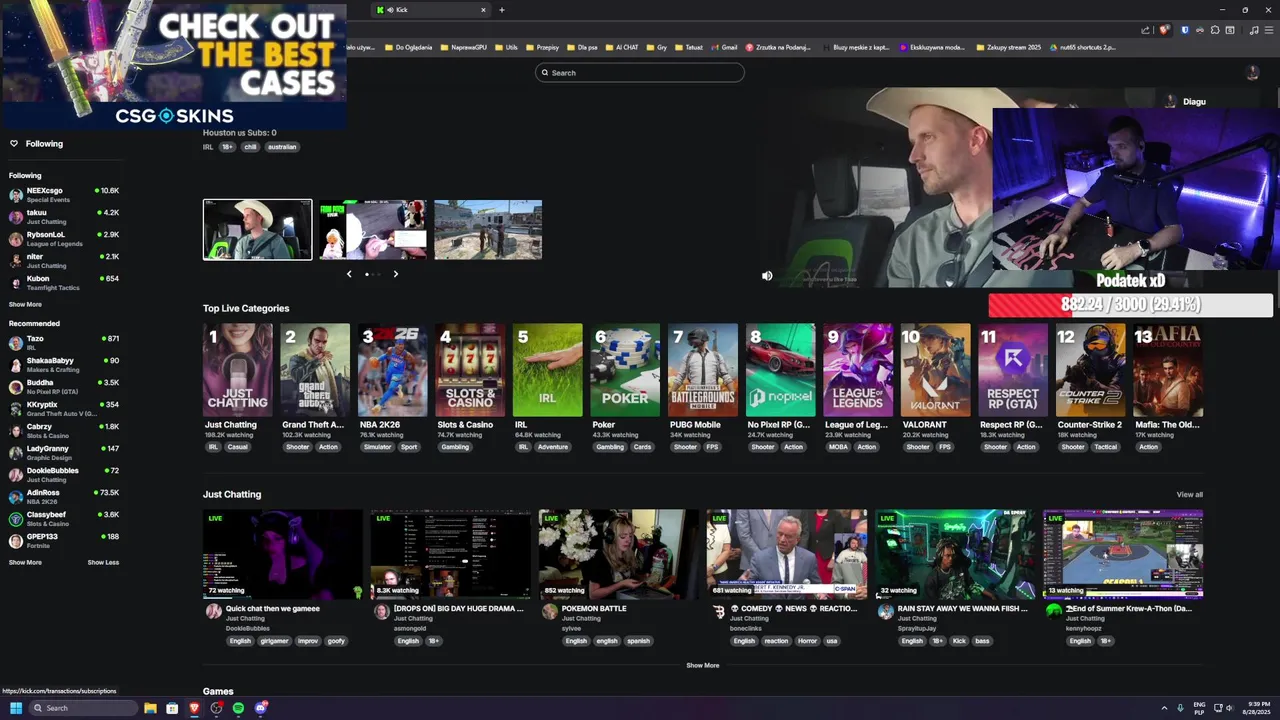Select the third featured stream thumbnail
Viewport: 1280px width, 720px height.
point(488,230)
